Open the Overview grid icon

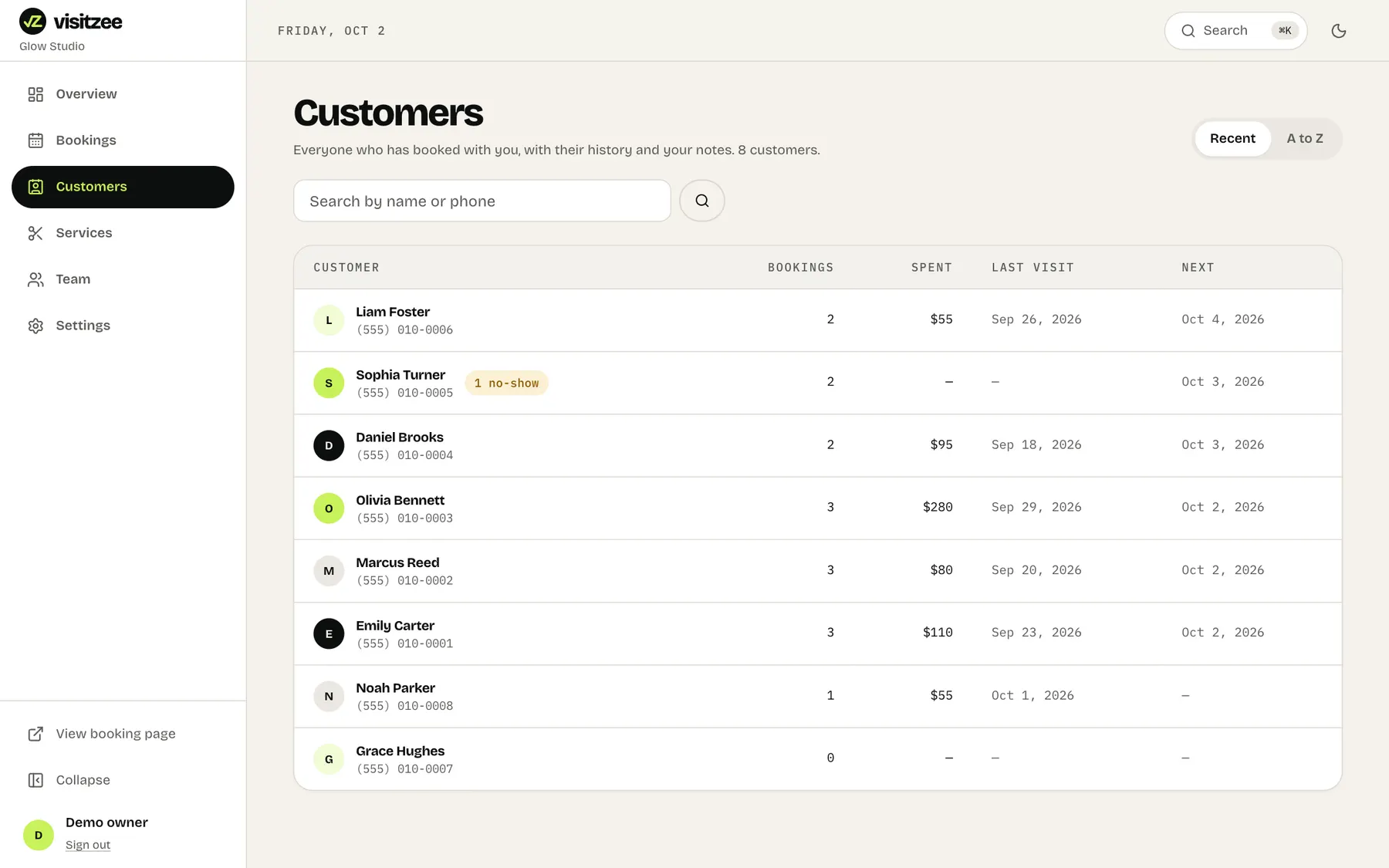(35, 94)
